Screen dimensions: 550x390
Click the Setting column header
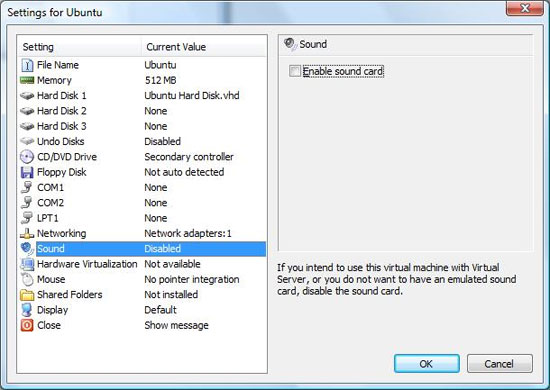click(x=79, y=47)
